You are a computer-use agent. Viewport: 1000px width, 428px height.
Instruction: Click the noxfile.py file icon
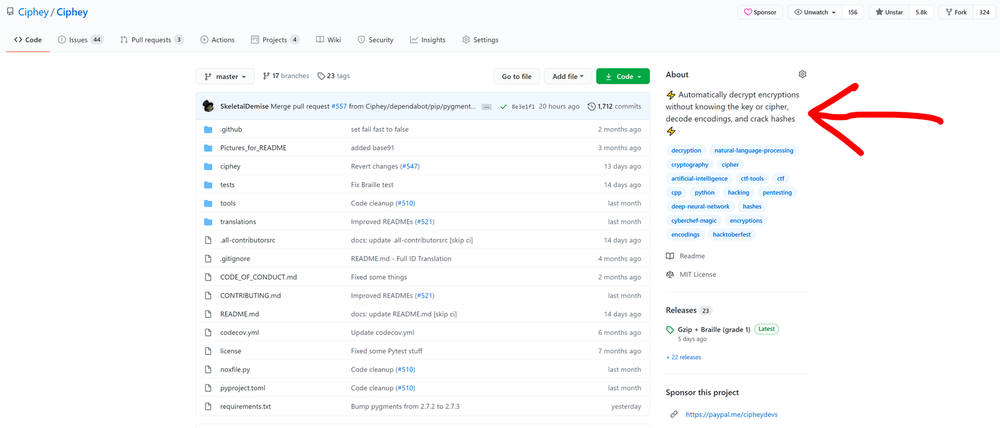click(x=207, y=370)
